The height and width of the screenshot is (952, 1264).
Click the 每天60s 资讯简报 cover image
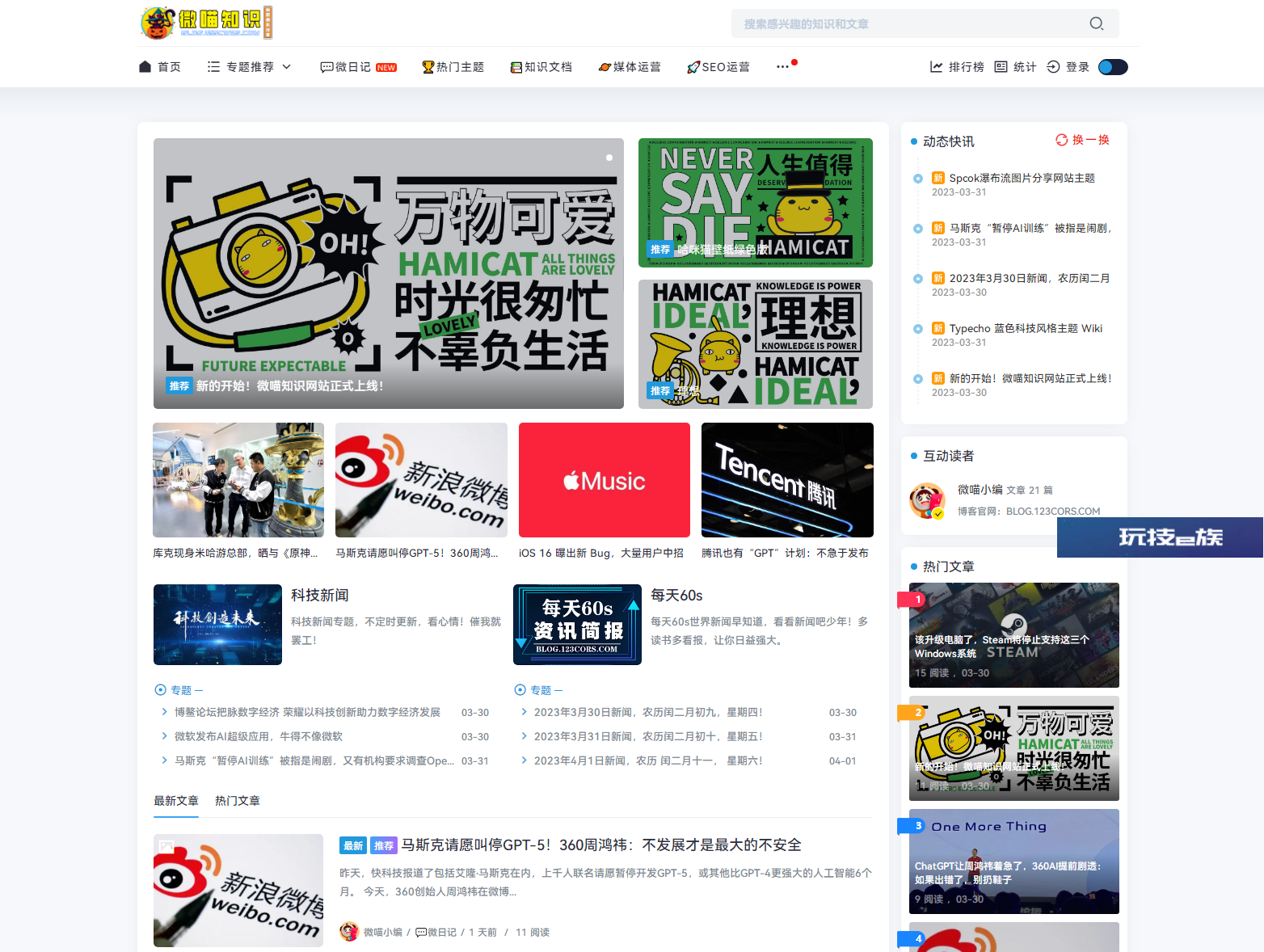pos(577,625)
